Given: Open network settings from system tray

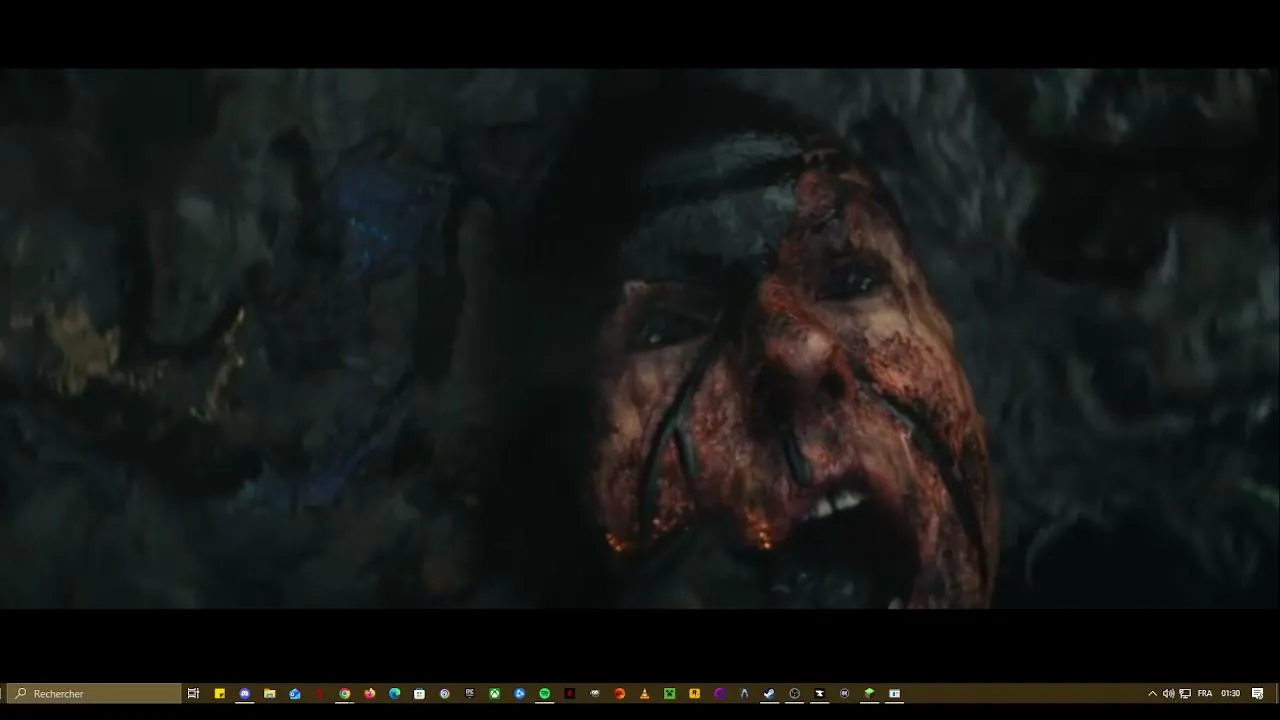Looking at the screenshot, I should 1185,693.
